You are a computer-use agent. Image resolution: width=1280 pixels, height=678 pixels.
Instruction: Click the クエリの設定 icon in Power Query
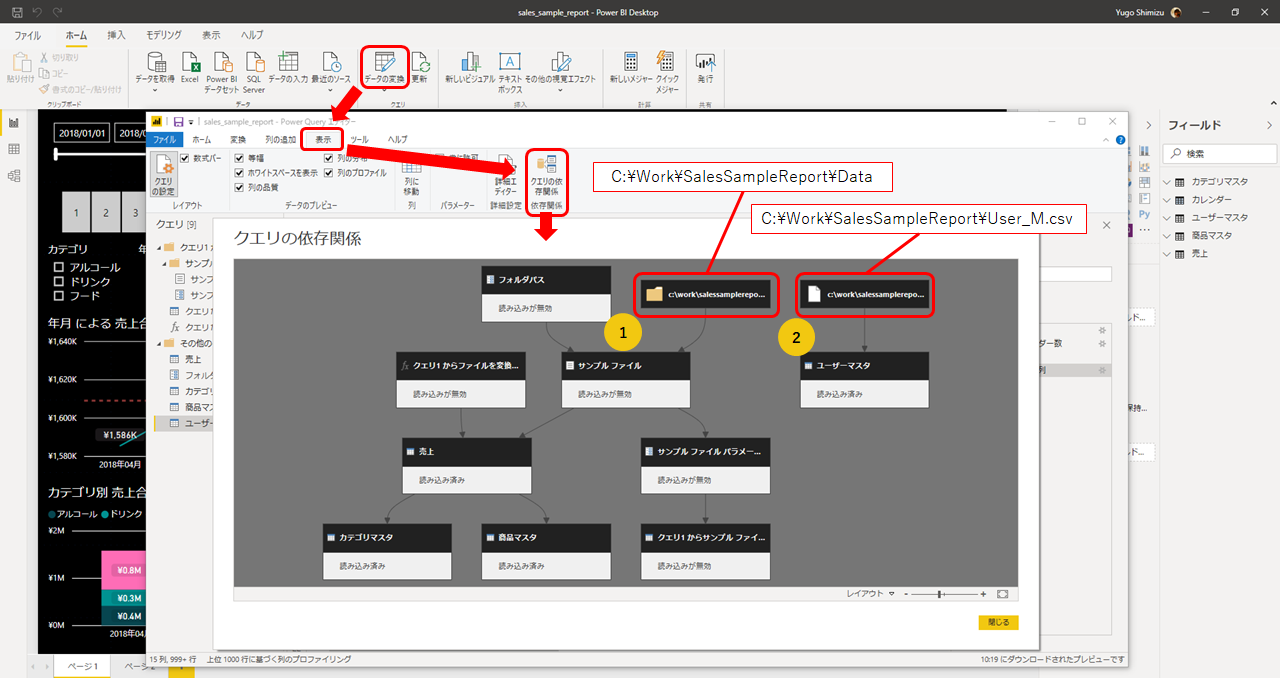click(162, 176)
